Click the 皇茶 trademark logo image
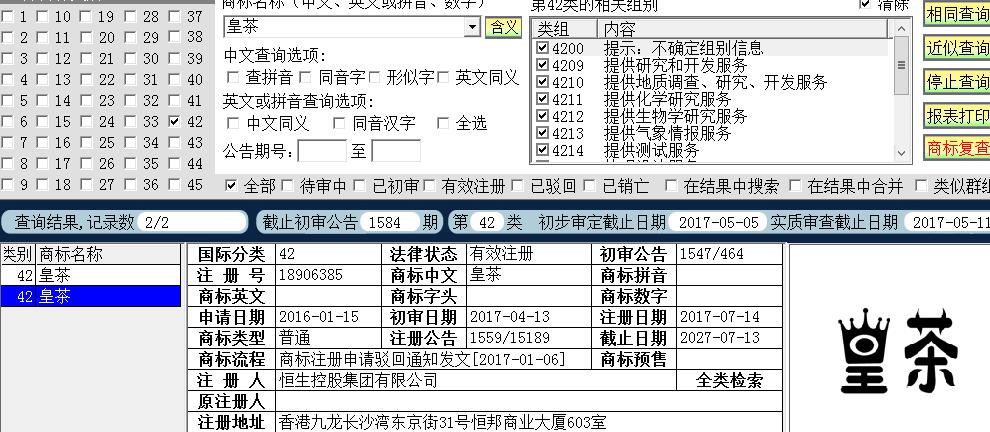Screen dimensions: 990x432 tap(898, 351)
